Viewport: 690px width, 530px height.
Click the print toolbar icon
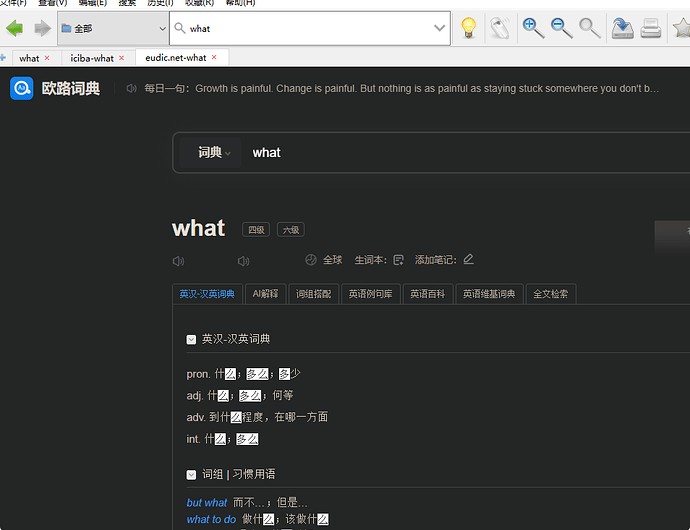point(651,29)
